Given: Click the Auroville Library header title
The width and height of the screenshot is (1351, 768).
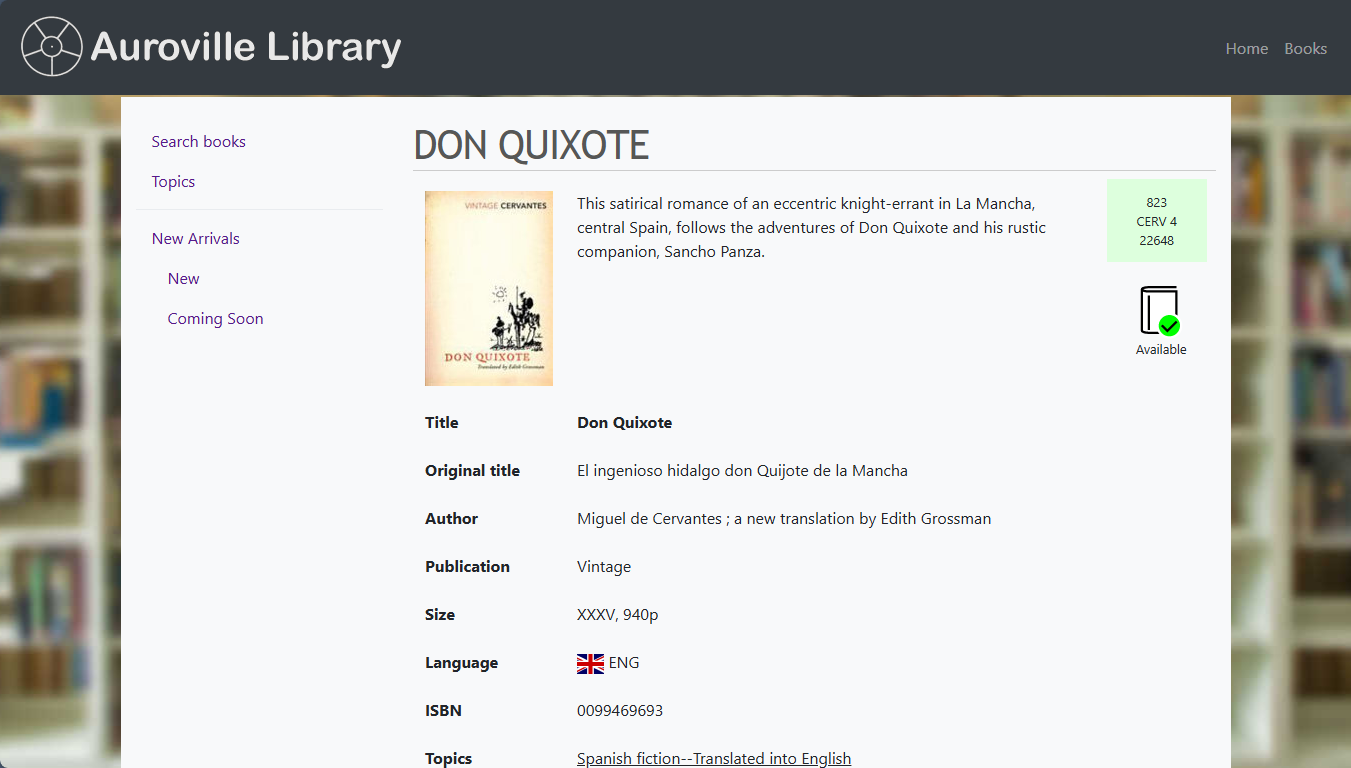Looking at the screenshot, I should [246, 47].
